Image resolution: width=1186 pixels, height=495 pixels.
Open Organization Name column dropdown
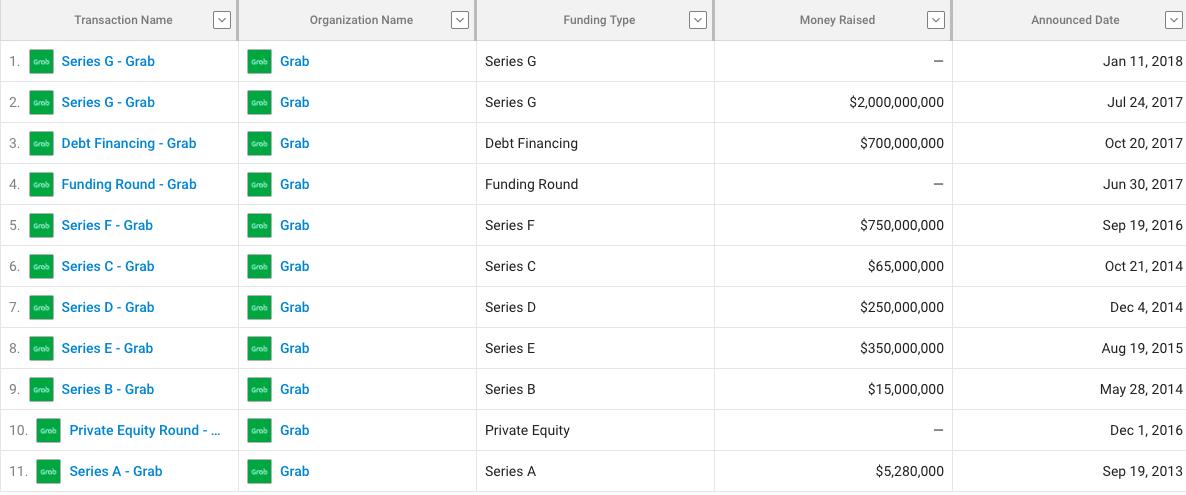tap(460, 20)
